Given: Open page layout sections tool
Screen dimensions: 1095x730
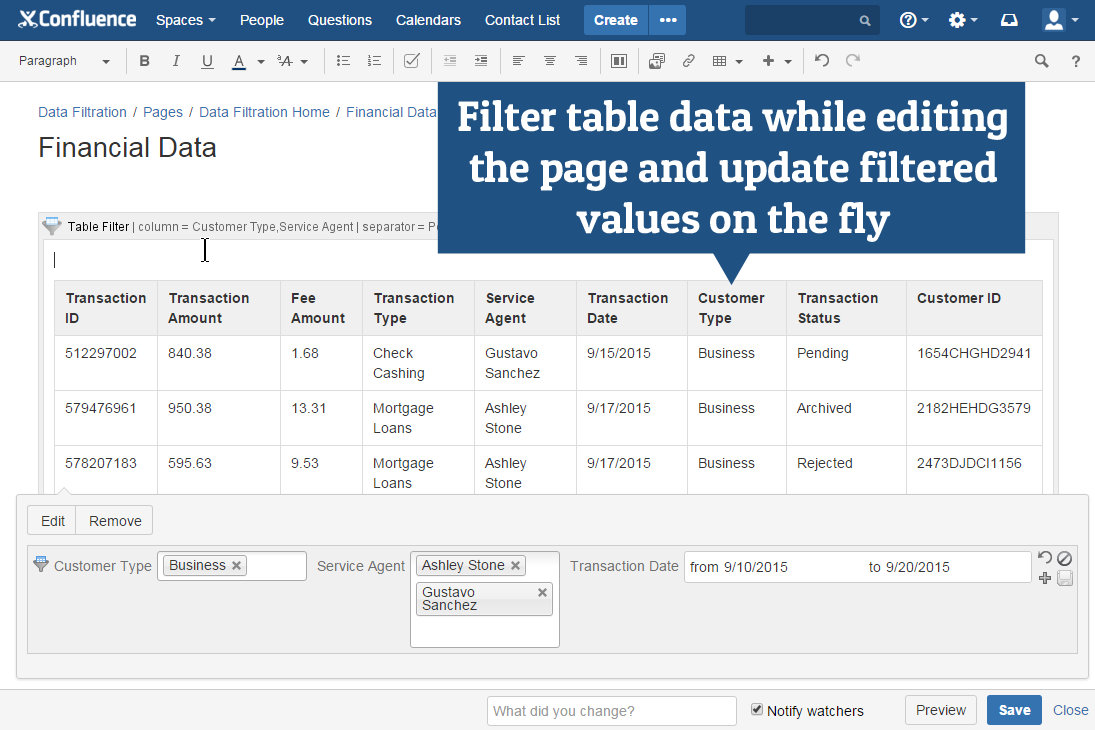Looking at the screenshot, I should tap(619, 61).
